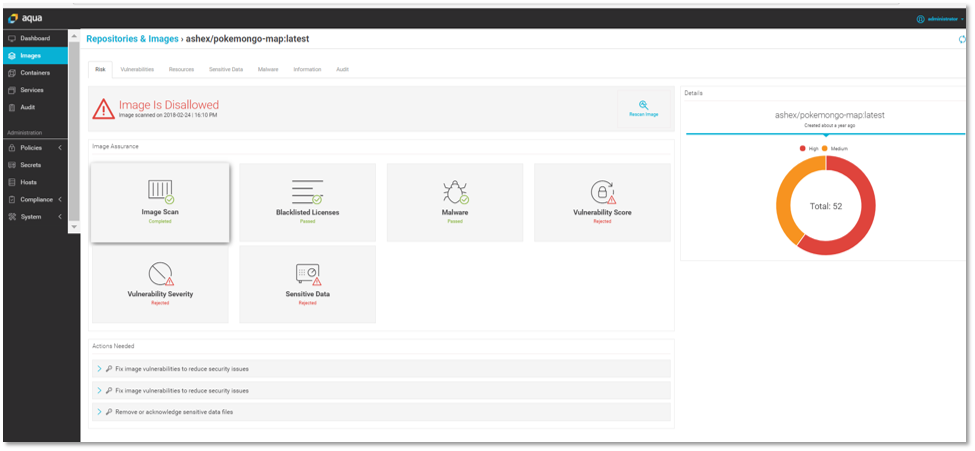Click the Vulnerability Score Rejected label
975x451 pixels.
click(x=602, y=221)
